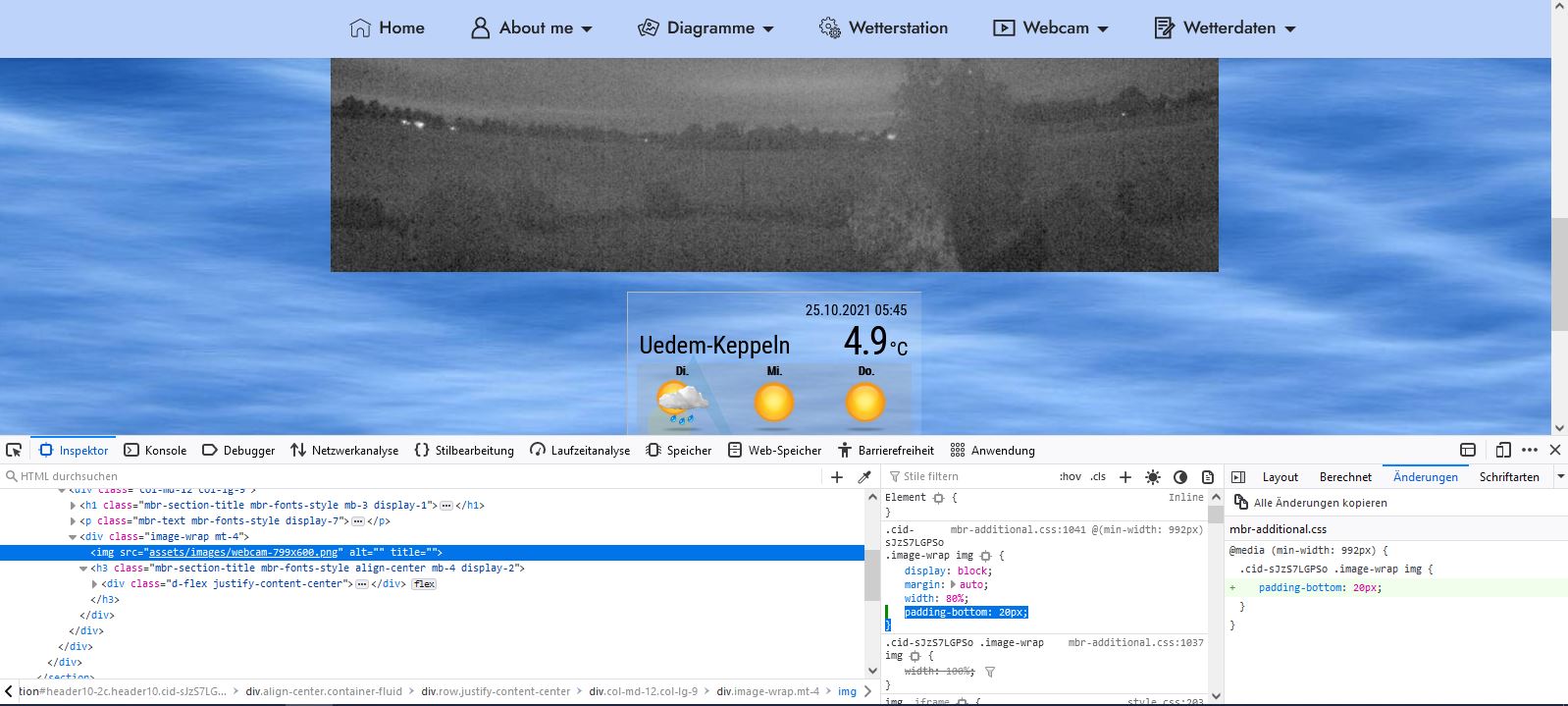Toggle print media simulation

[x=1208, y=476]
